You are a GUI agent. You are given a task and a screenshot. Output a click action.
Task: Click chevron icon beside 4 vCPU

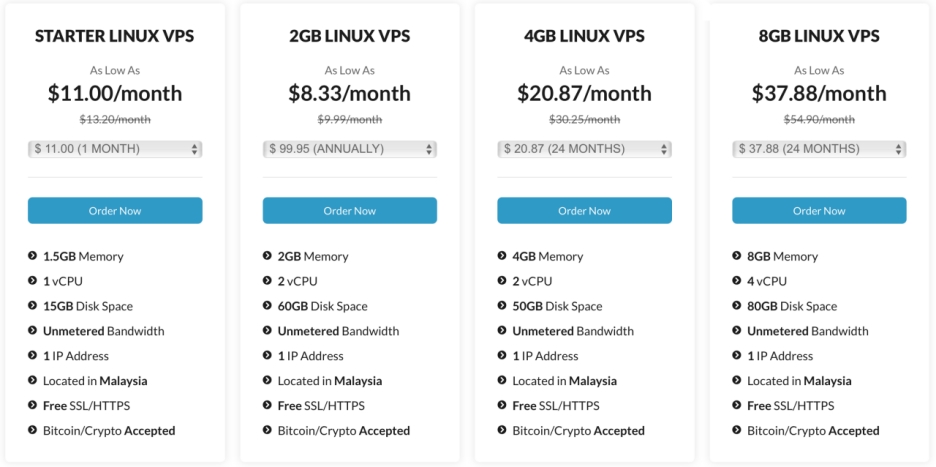(737, 280)
